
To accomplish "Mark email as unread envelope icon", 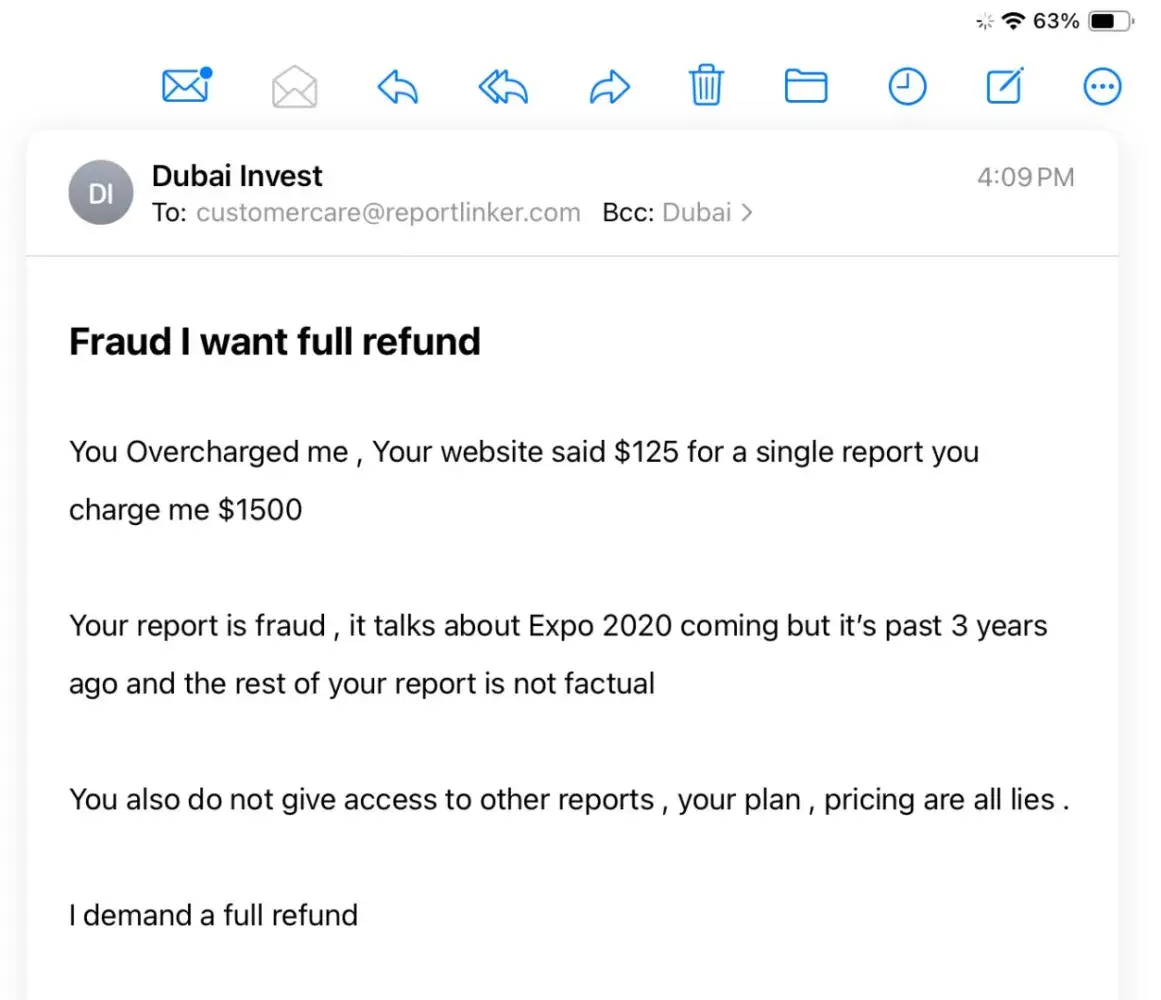I will point(186,87).
